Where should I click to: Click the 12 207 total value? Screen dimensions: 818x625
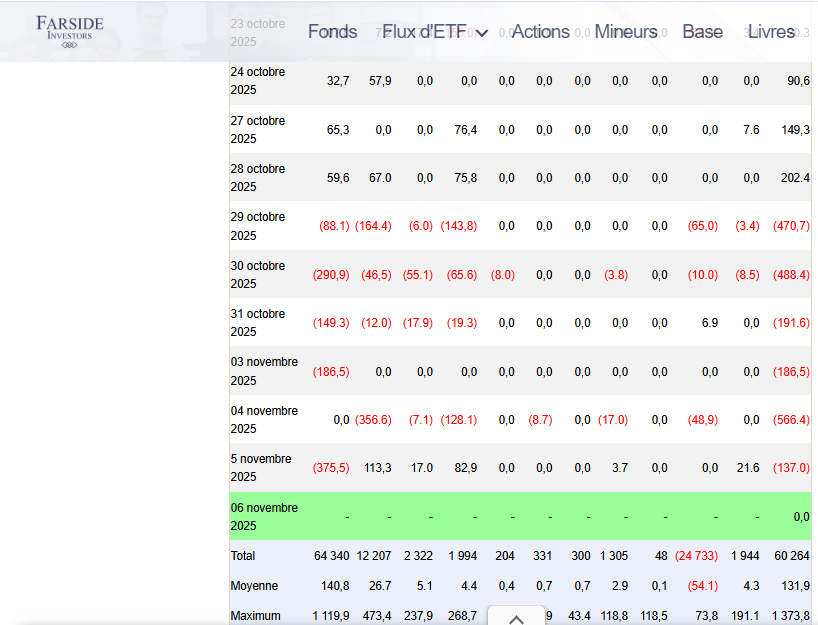click(x=374, y=556)
